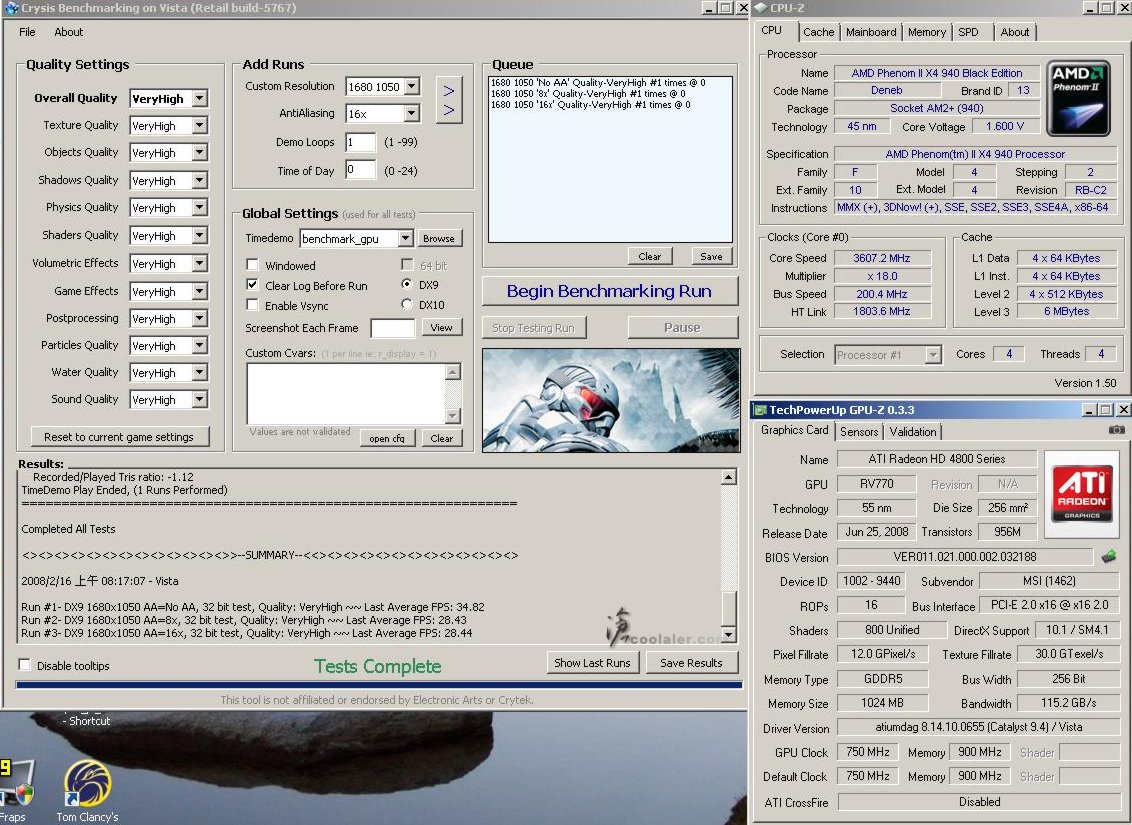Screen dimensions: 1132x825
Task: Open the About tab in CPU-Z
Action: (1014, 32)
